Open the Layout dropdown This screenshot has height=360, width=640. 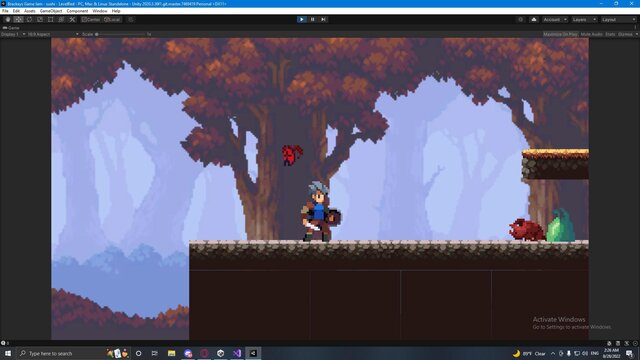(x=618, y=20)
